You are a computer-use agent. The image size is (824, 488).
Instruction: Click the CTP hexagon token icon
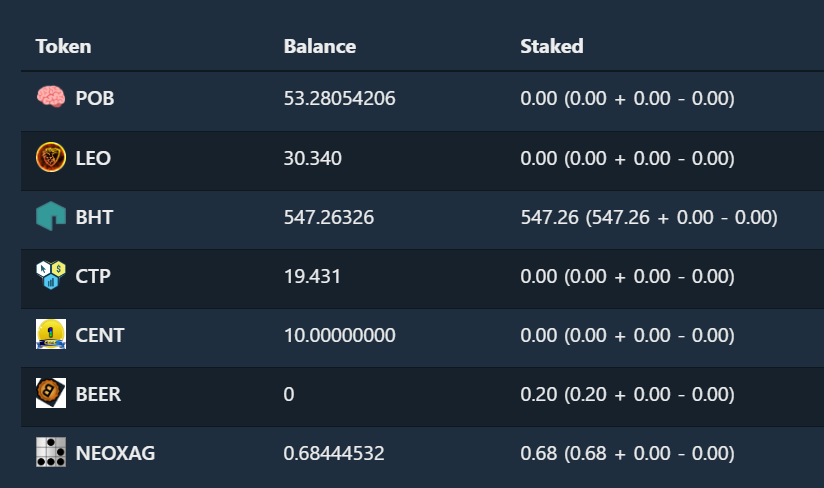click(51, 275)
